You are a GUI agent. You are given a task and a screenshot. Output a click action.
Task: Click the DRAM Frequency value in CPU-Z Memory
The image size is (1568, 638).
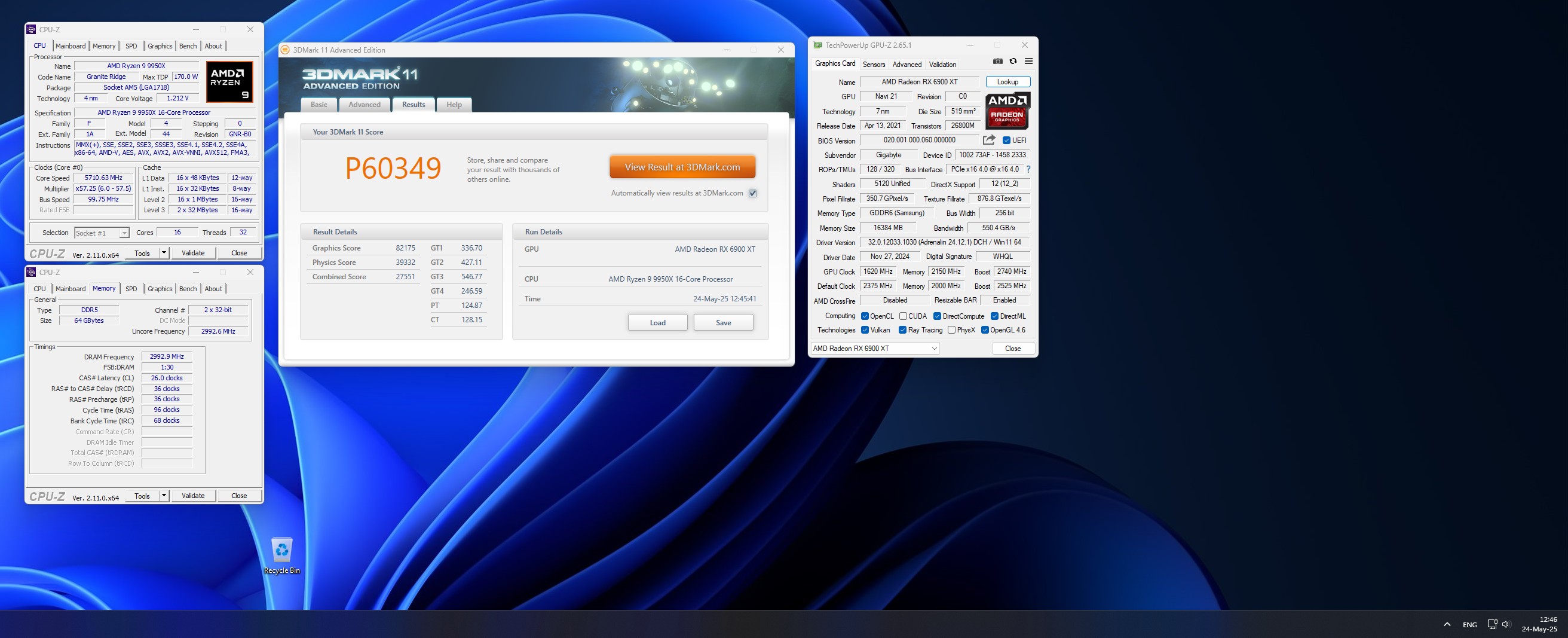167,356
